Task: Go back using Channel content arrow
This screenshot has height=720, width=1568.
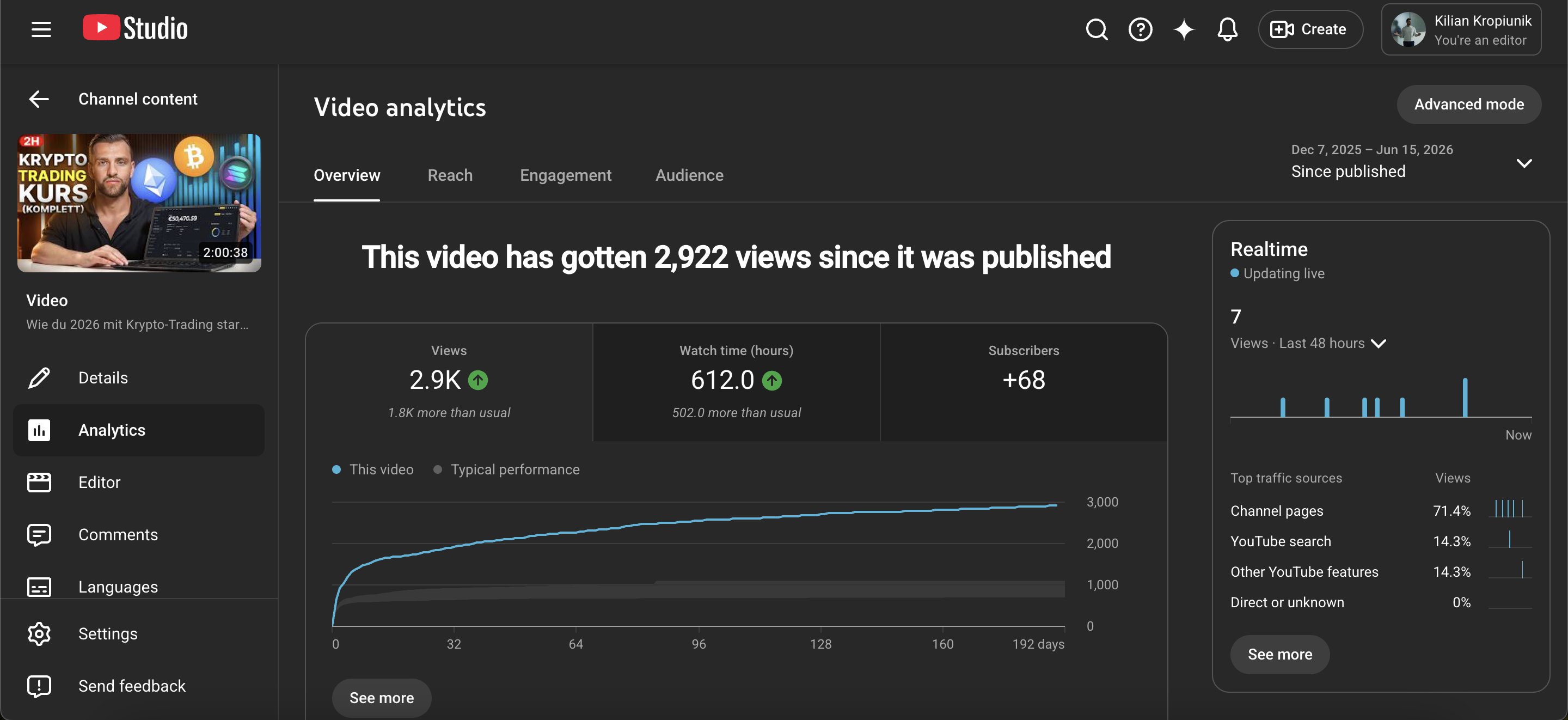Action: tap(39, 99)
